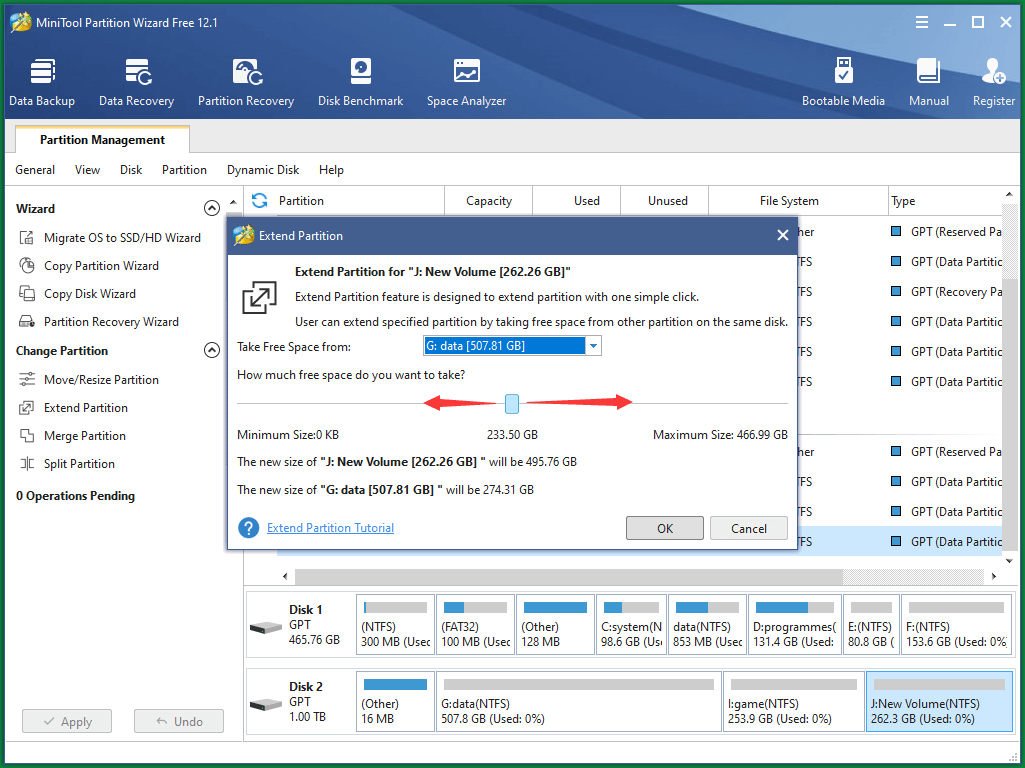Open the hamburger menu in title bar
The width and height of the screenshot is (1025, 768).
[x=922, y=22]
